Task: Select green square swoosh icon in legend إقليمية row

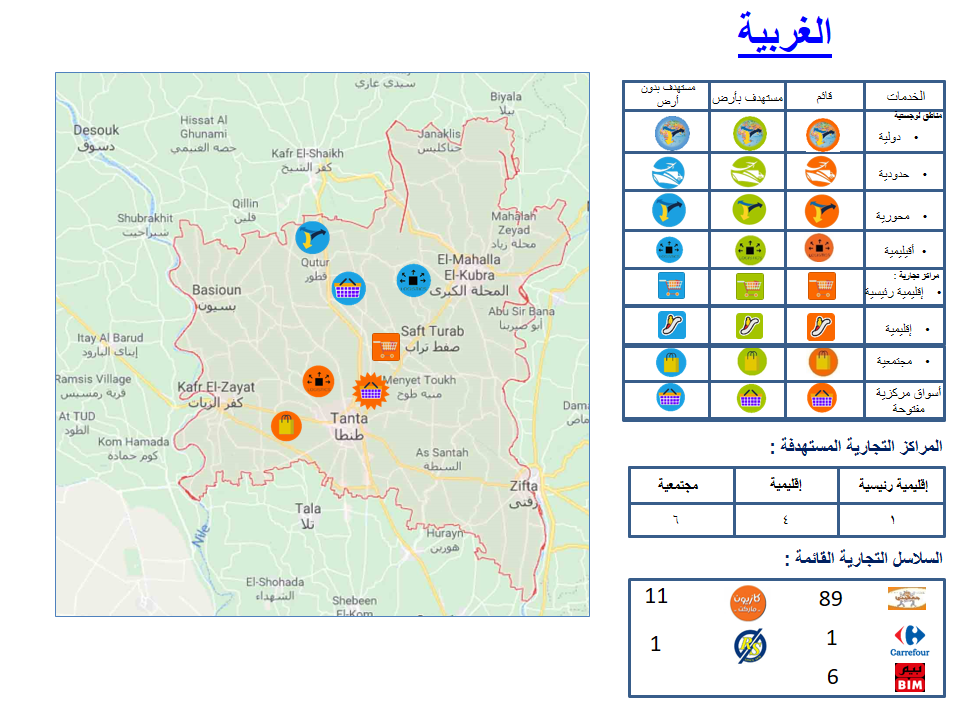Action: (x=749, y=326)
